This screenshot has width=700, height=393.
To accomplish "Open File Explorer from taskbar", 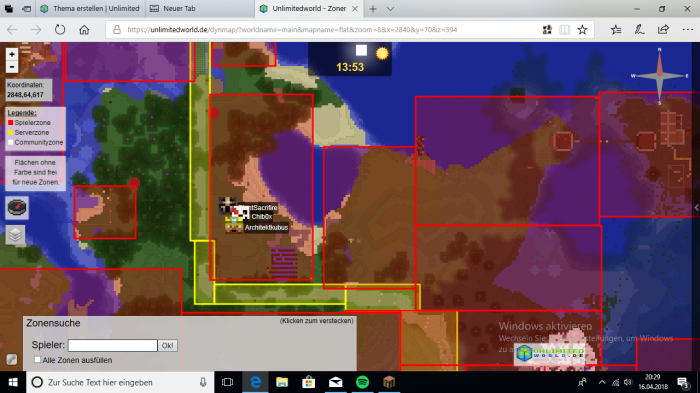I will click(282, 382).
